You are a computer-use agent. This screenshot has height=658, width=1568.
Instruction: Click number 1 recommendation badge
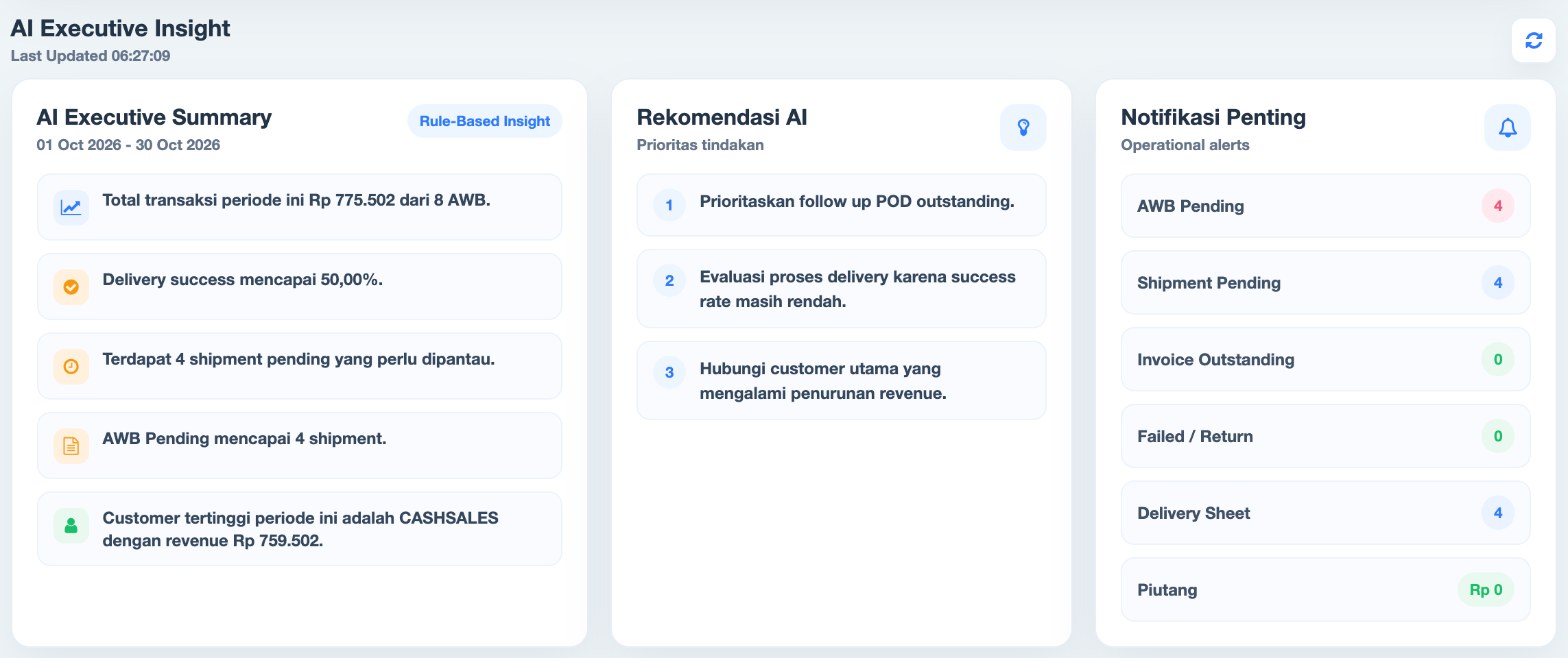669,206
